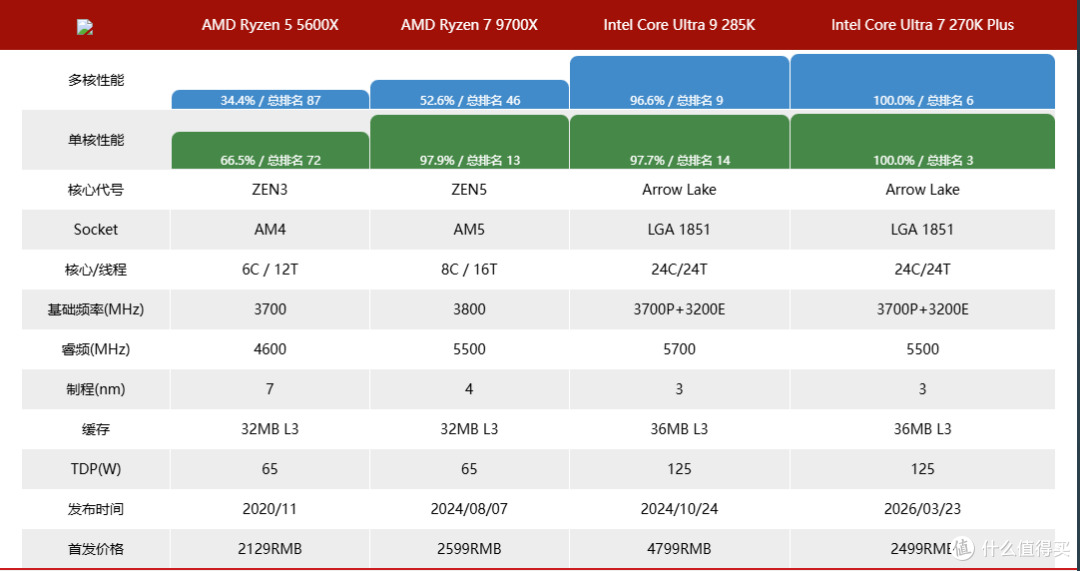Click the 单核性能 row label
Screen dimensions: 1080x571
point(96,140)
